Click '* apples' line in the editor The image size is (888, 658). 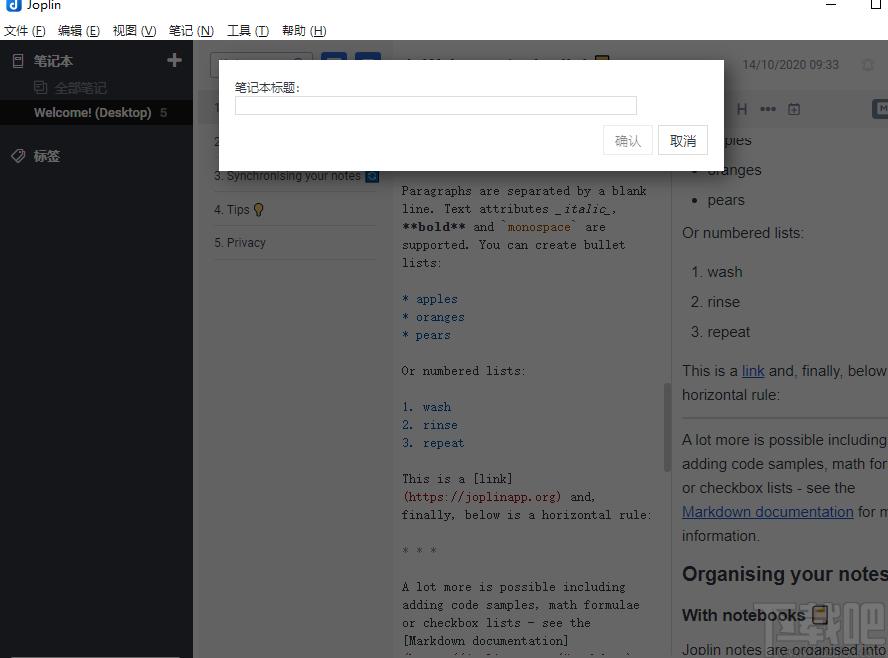click(x=430, y=299)
